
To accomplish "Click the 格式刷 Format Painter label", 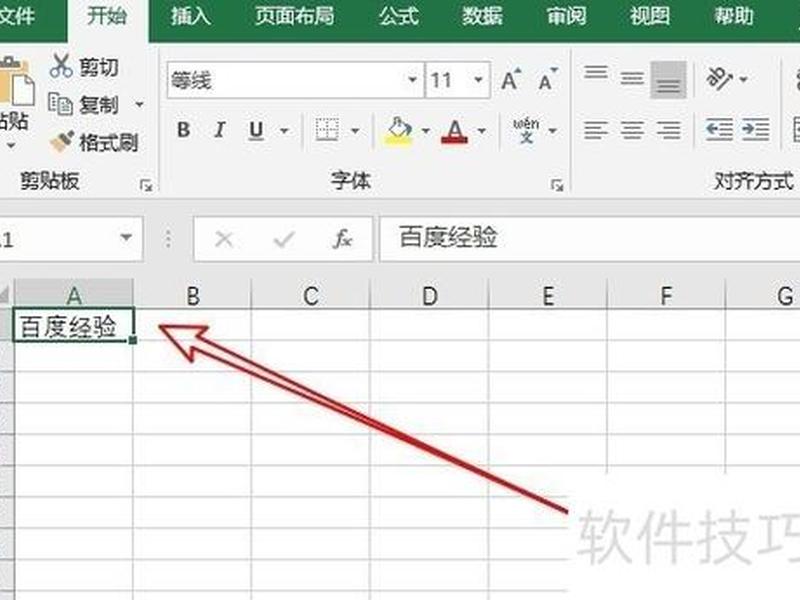I will tap(109, 142).
